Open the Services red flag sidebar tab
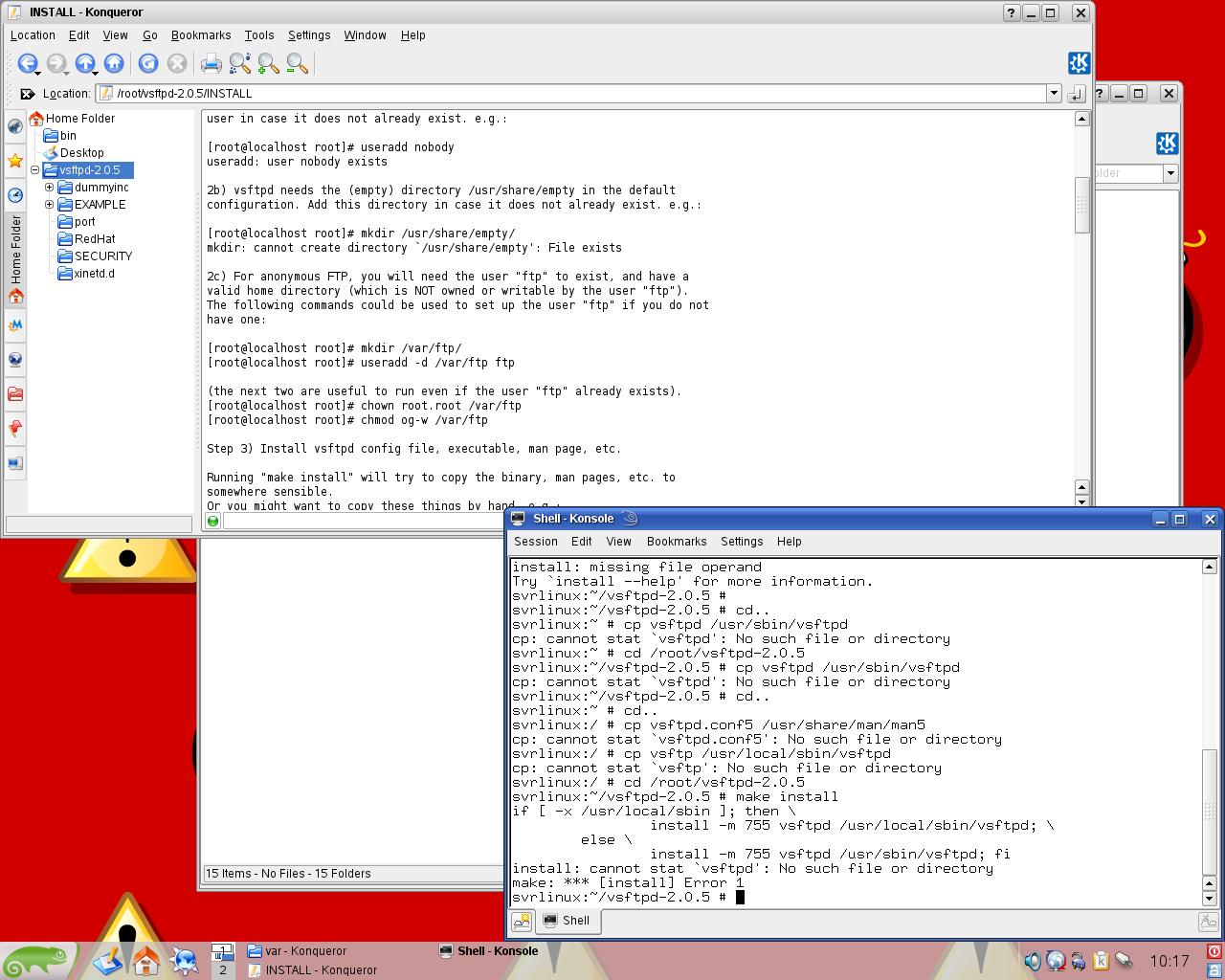1225x980 pixels. coord(15,429)
